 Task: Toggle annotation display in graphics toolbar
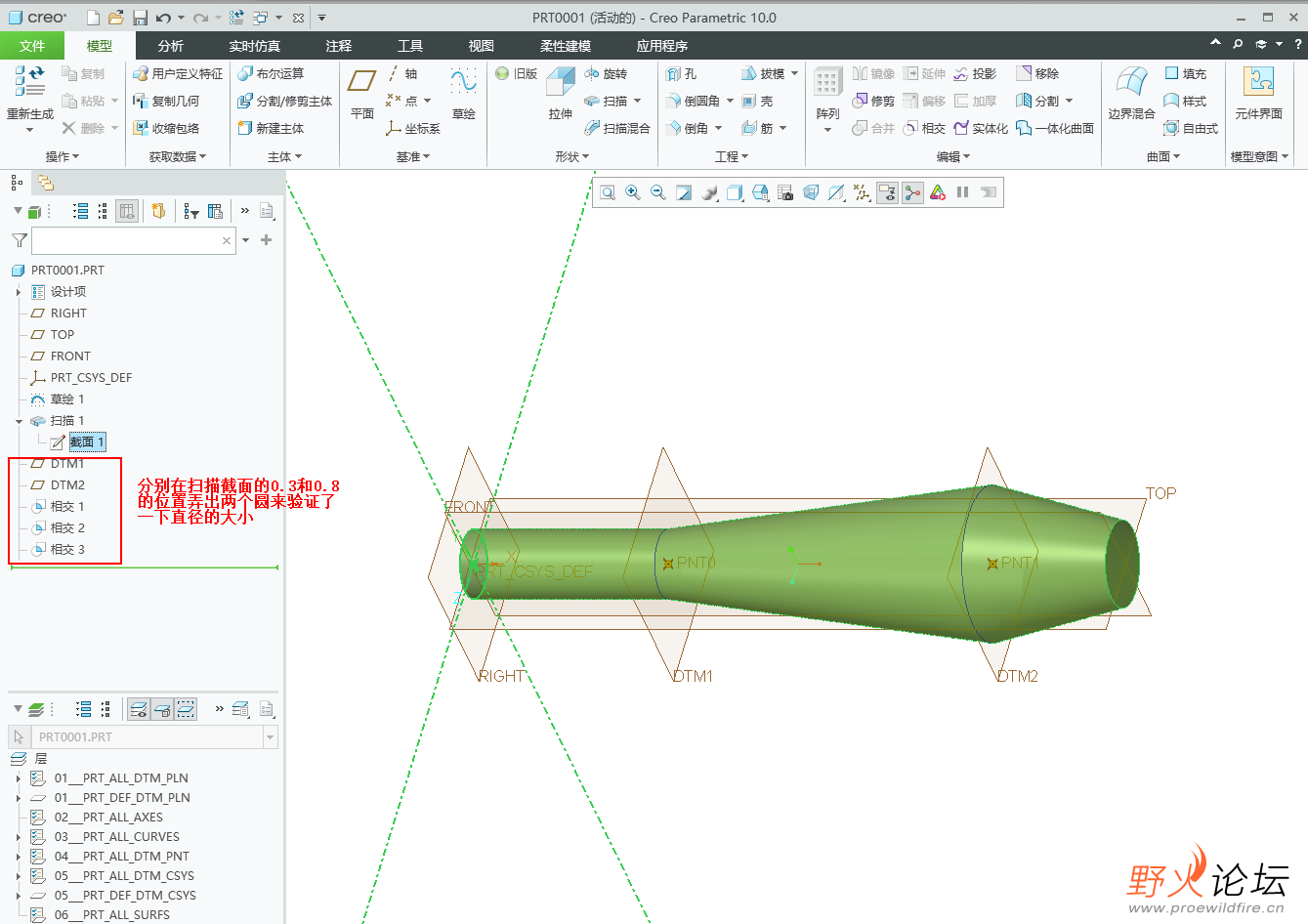[x=887, y=192]
